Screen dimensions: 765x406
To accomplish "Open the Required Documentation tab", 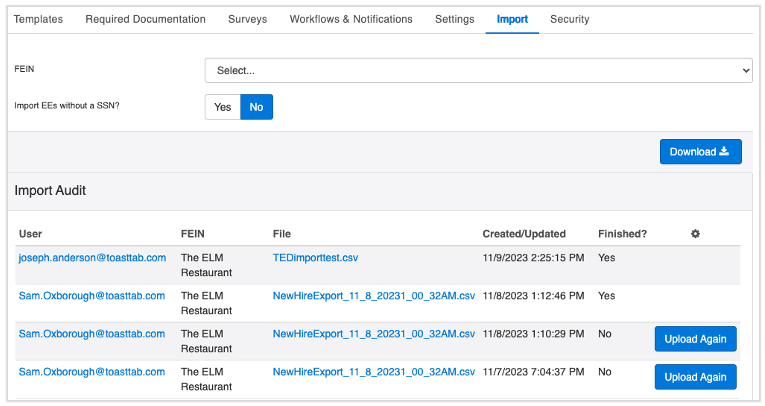I will (x=145, y=19).
